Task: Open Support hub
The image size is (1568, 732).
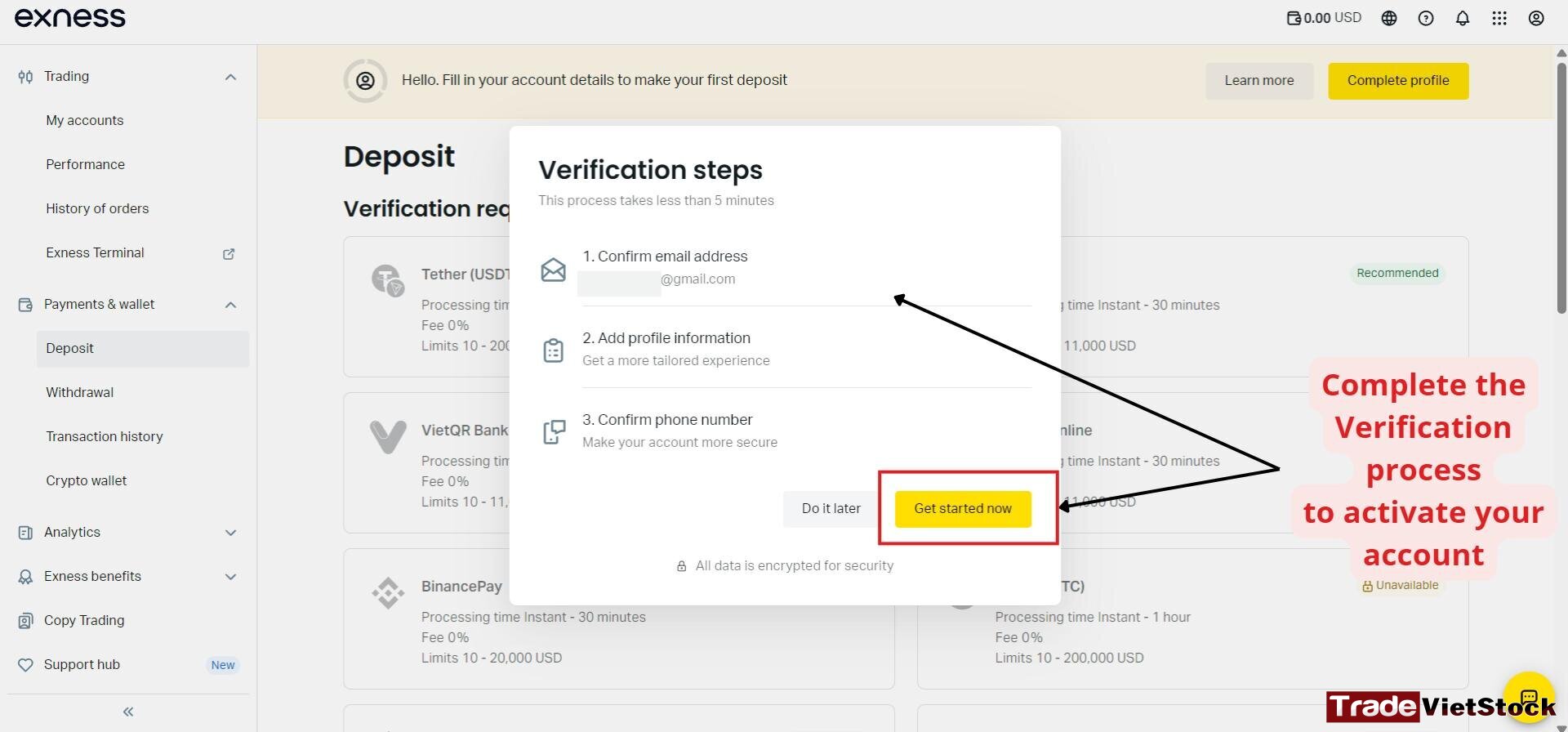Action: pos(82,664)
